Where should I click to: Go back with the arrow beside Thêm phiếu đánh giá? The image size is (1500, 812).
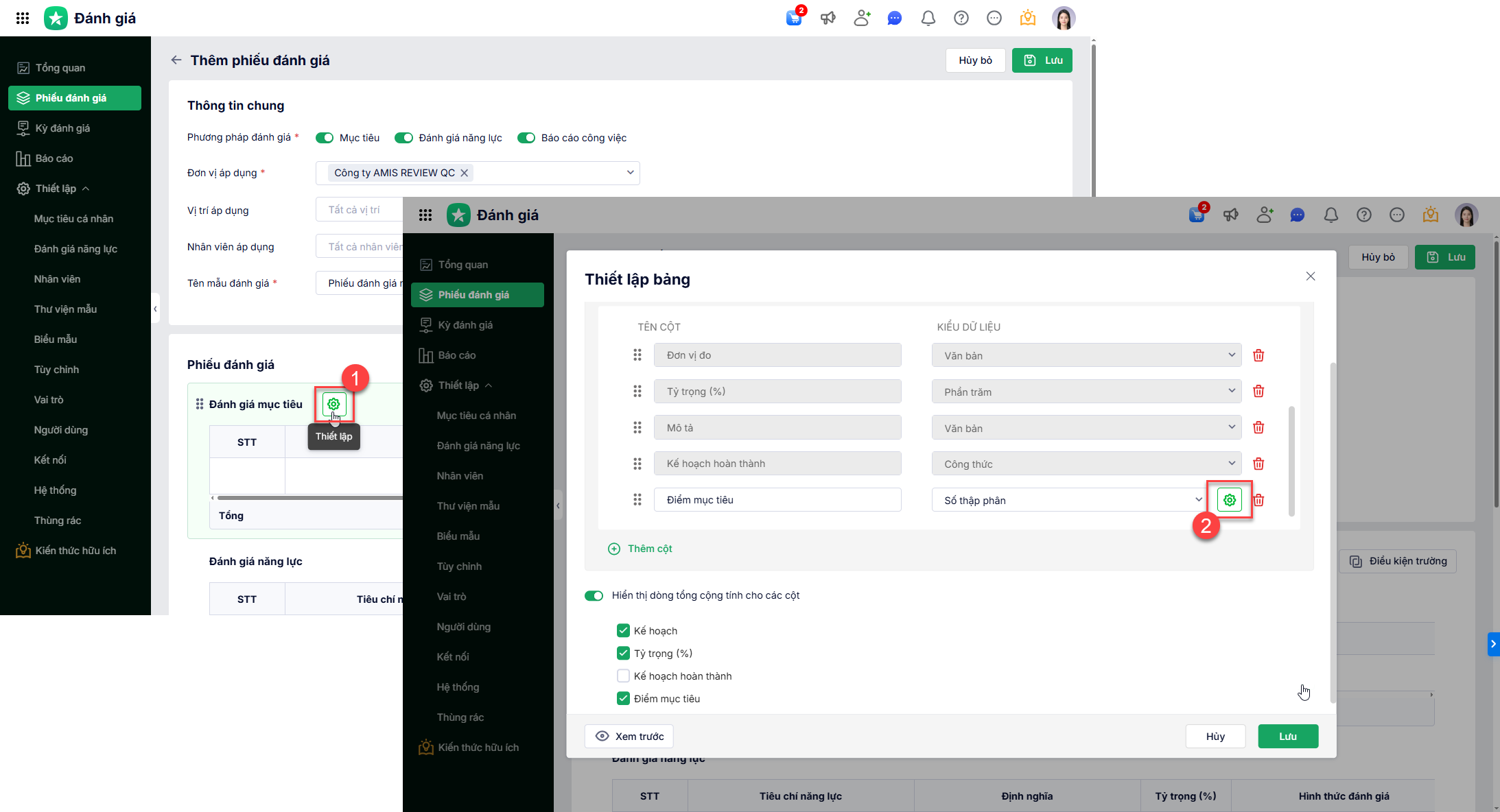pyautogui.click(x=176, y=60)
